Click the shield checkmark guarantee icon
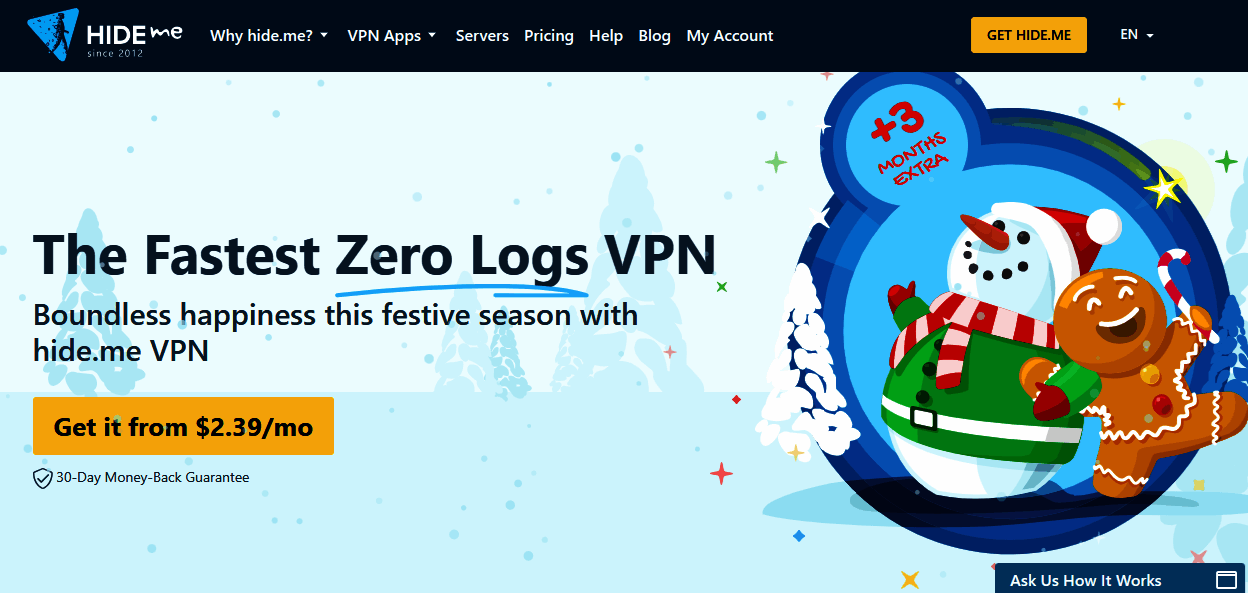Screen dimensions: 1248x593 click(x=43, y=478)
